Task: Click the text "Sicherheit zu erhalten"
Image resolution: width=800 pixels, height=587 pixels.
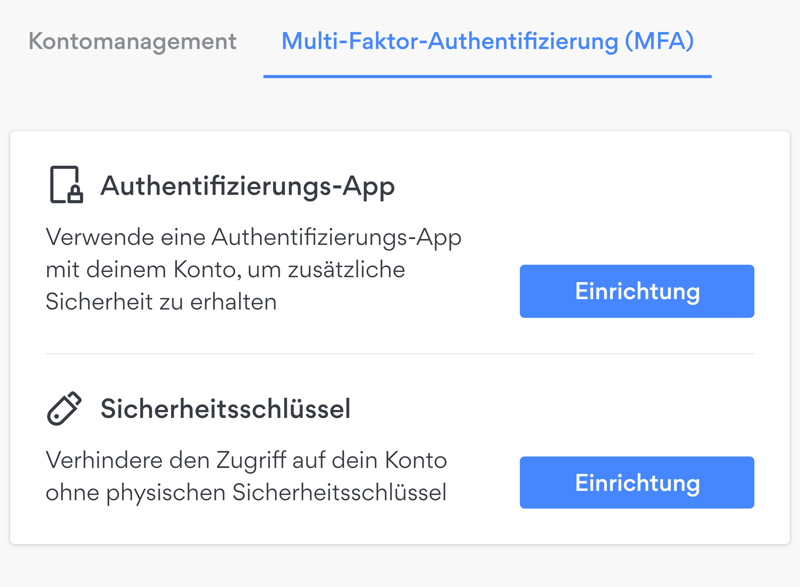Action: coord(161,302)
